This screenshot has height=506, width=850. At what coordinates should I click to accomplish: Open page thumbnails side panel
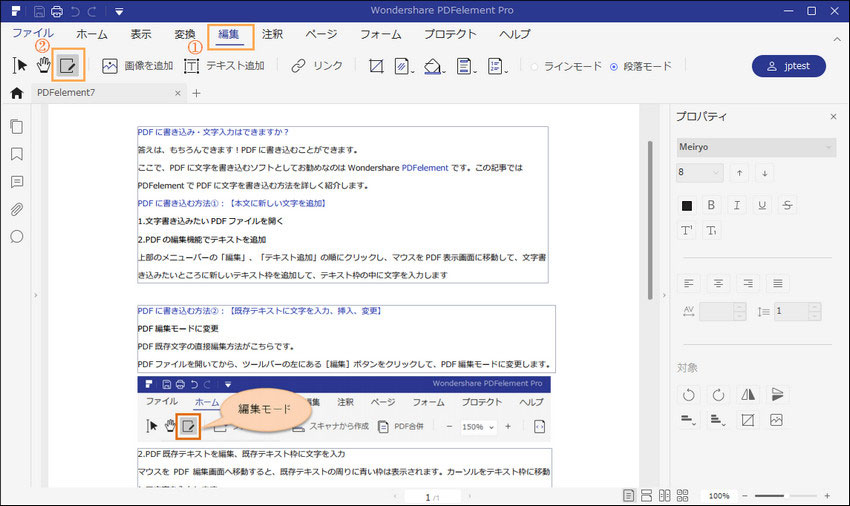[17, 126]
